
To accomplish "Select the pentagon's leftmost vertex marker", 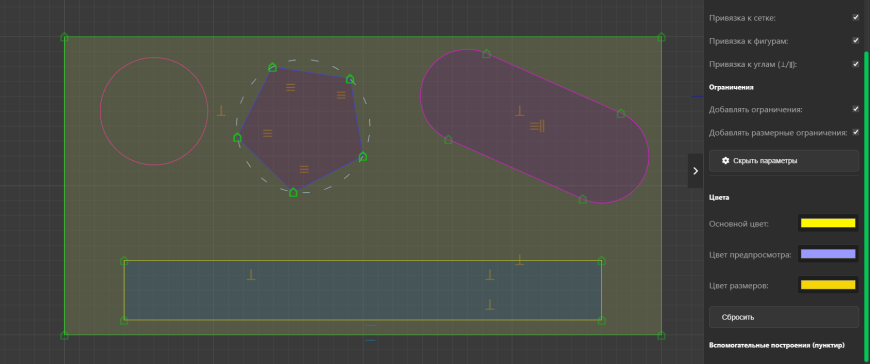I will (237, 137).
